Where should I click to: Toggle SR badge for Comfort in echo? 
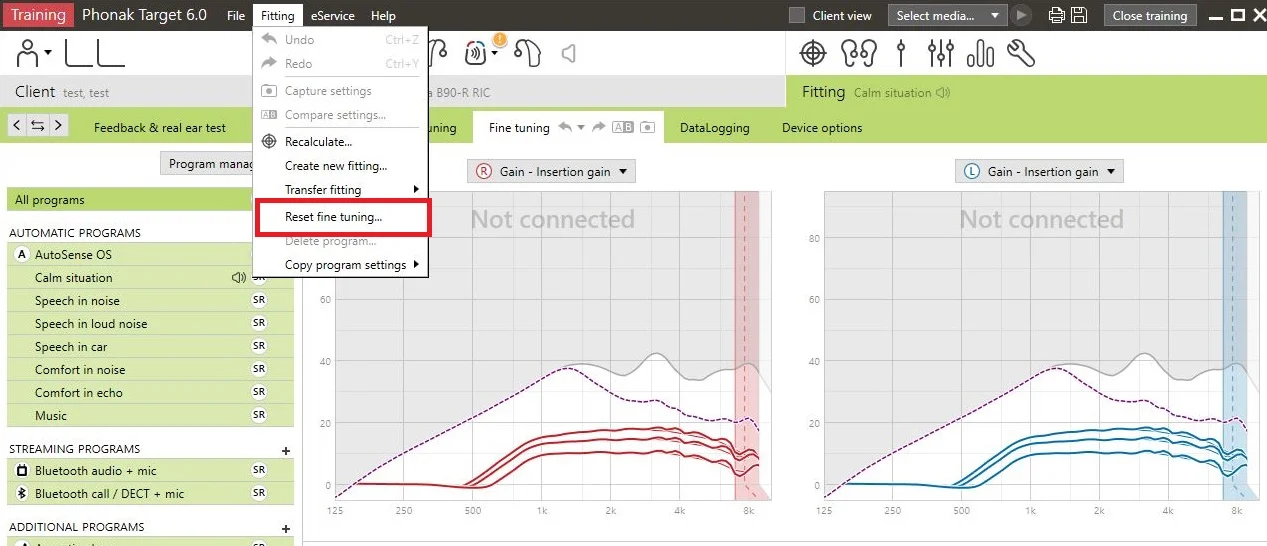point(259,392)
